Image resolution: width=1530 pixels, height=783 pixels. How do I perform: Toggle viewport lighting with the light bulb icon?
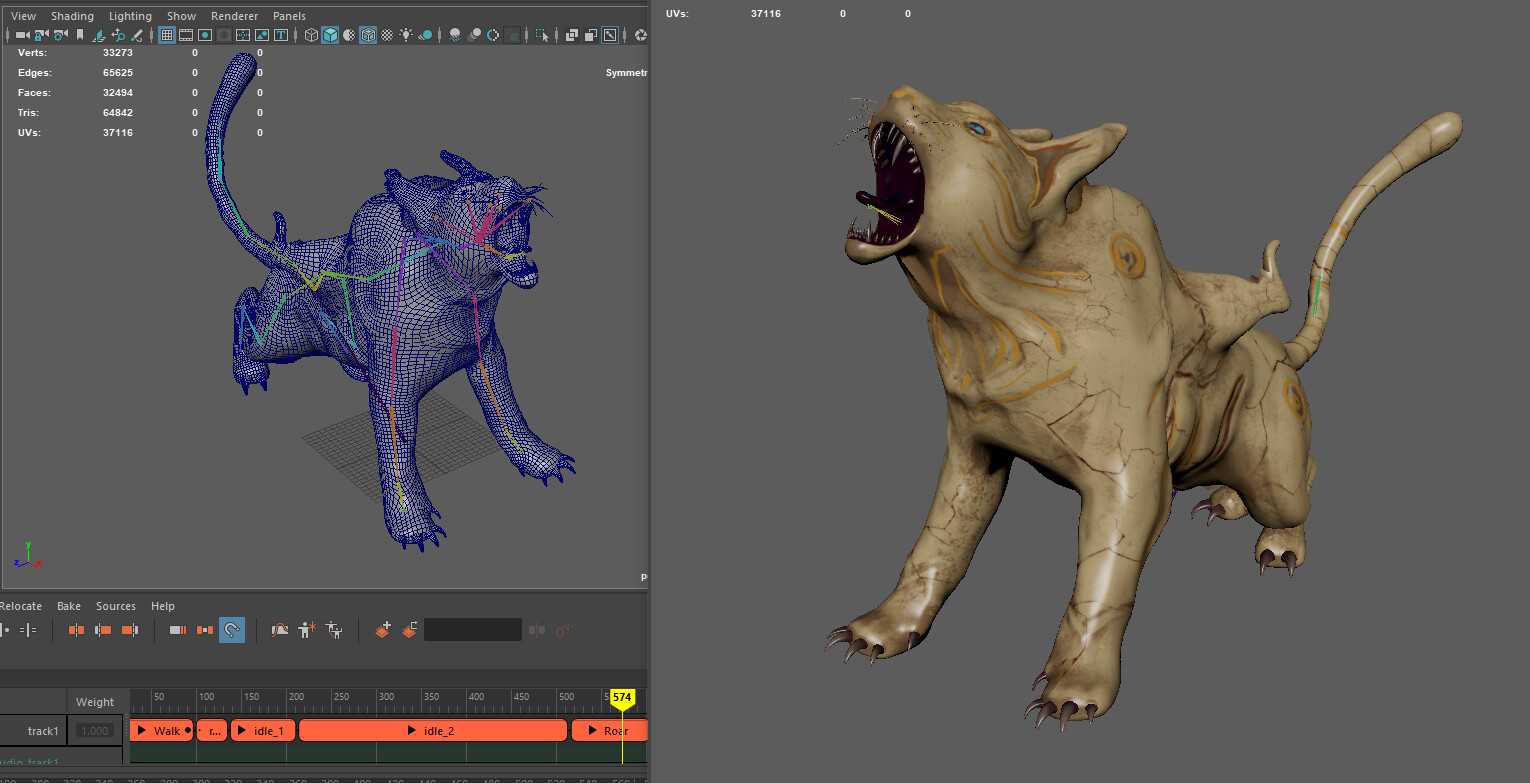406,34
